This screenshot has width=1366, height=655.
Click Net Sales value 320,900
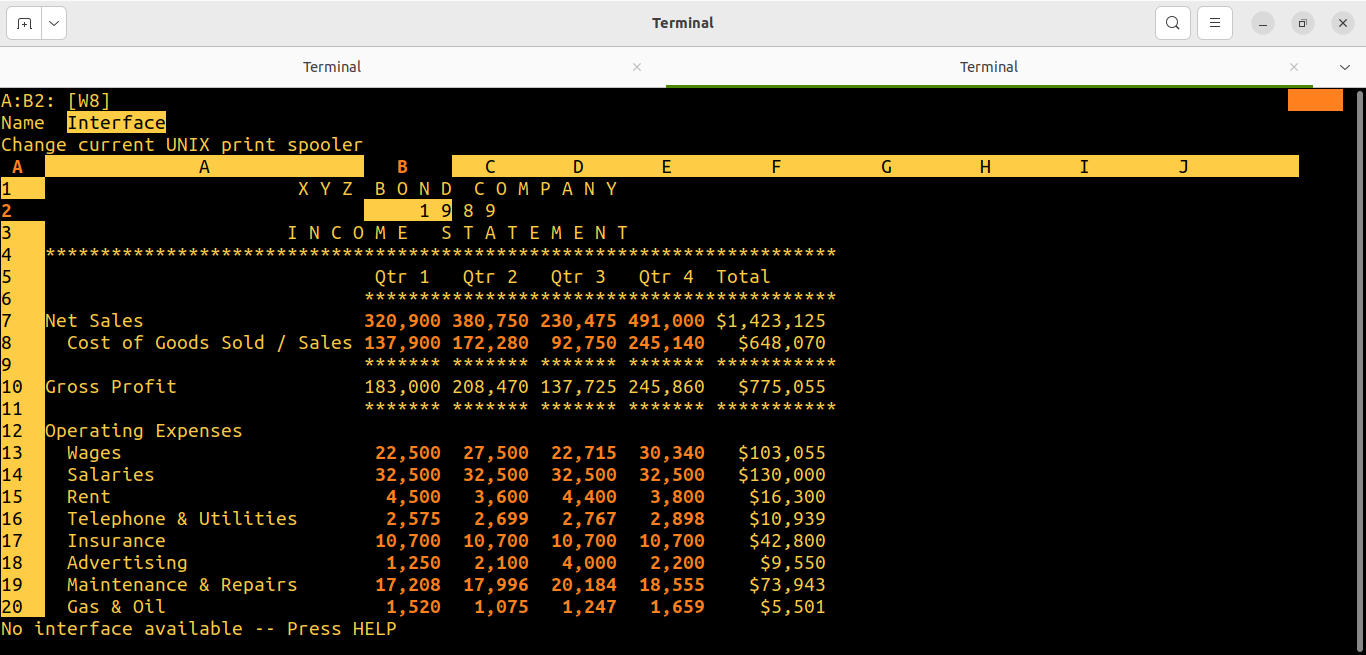pyautogui.click(x=403, y=321)
